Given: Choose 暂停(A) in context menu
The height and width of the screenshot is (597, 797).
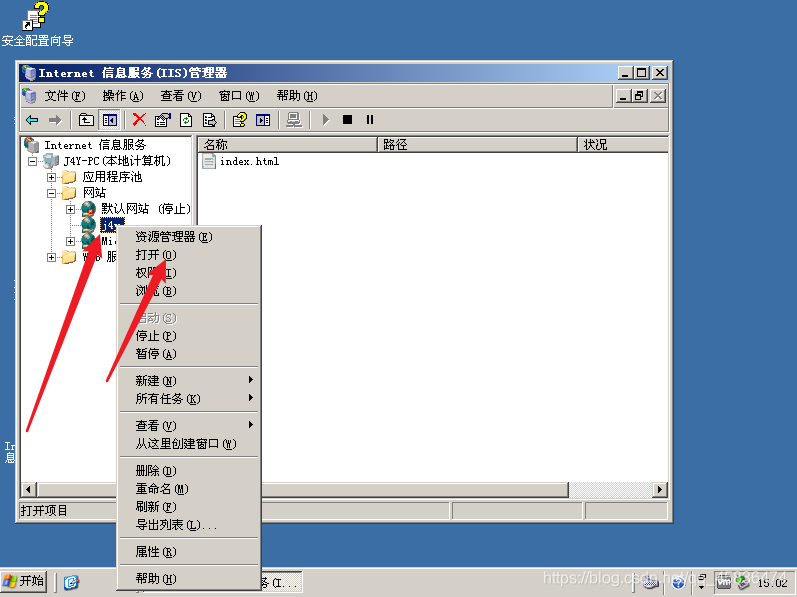Looking at the screenshot, I should [x=189, y=354].
